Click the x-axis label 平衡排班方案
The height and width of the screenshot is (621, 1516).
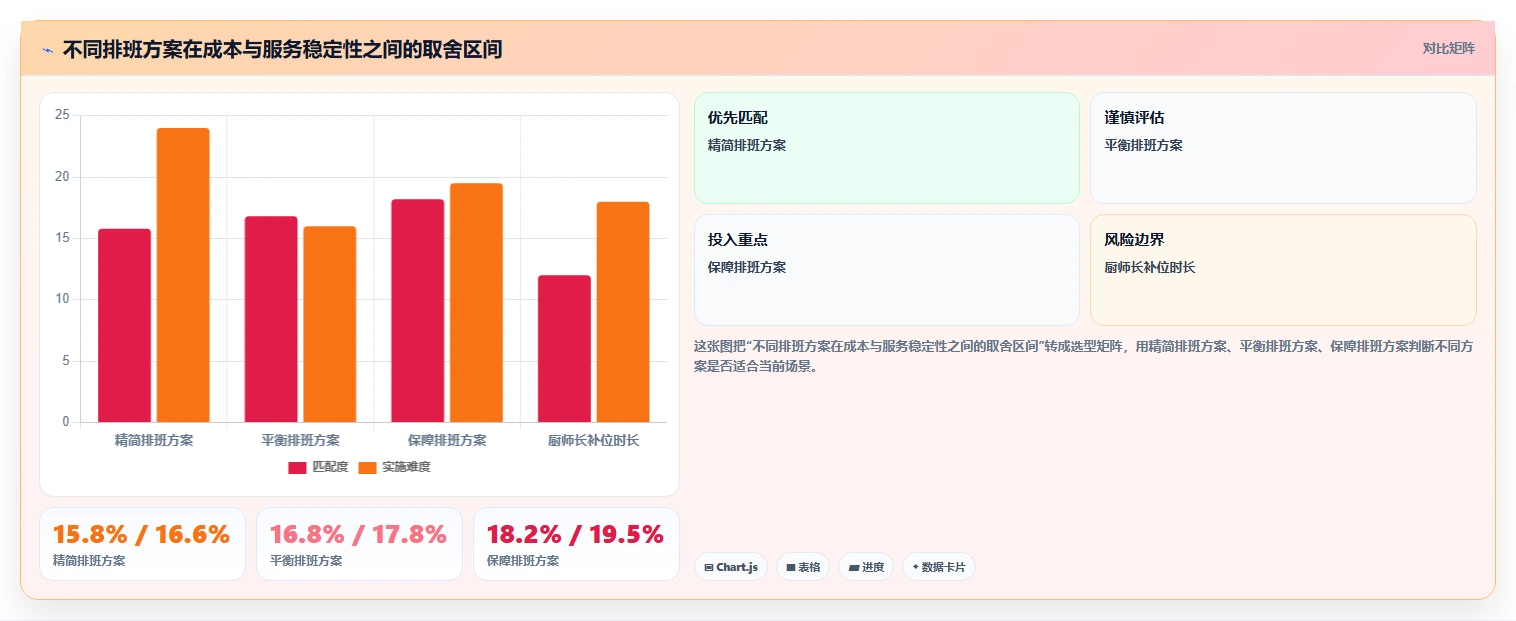pyautogui.click(x=301, y=440)
